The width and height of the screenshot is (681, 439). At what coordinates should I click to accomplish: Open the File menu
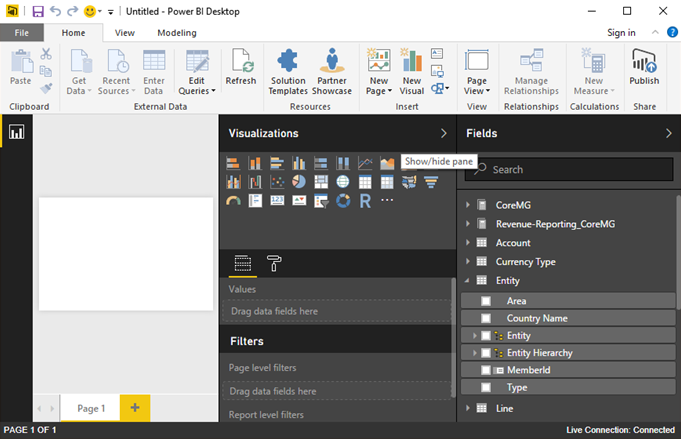(21, 33)
